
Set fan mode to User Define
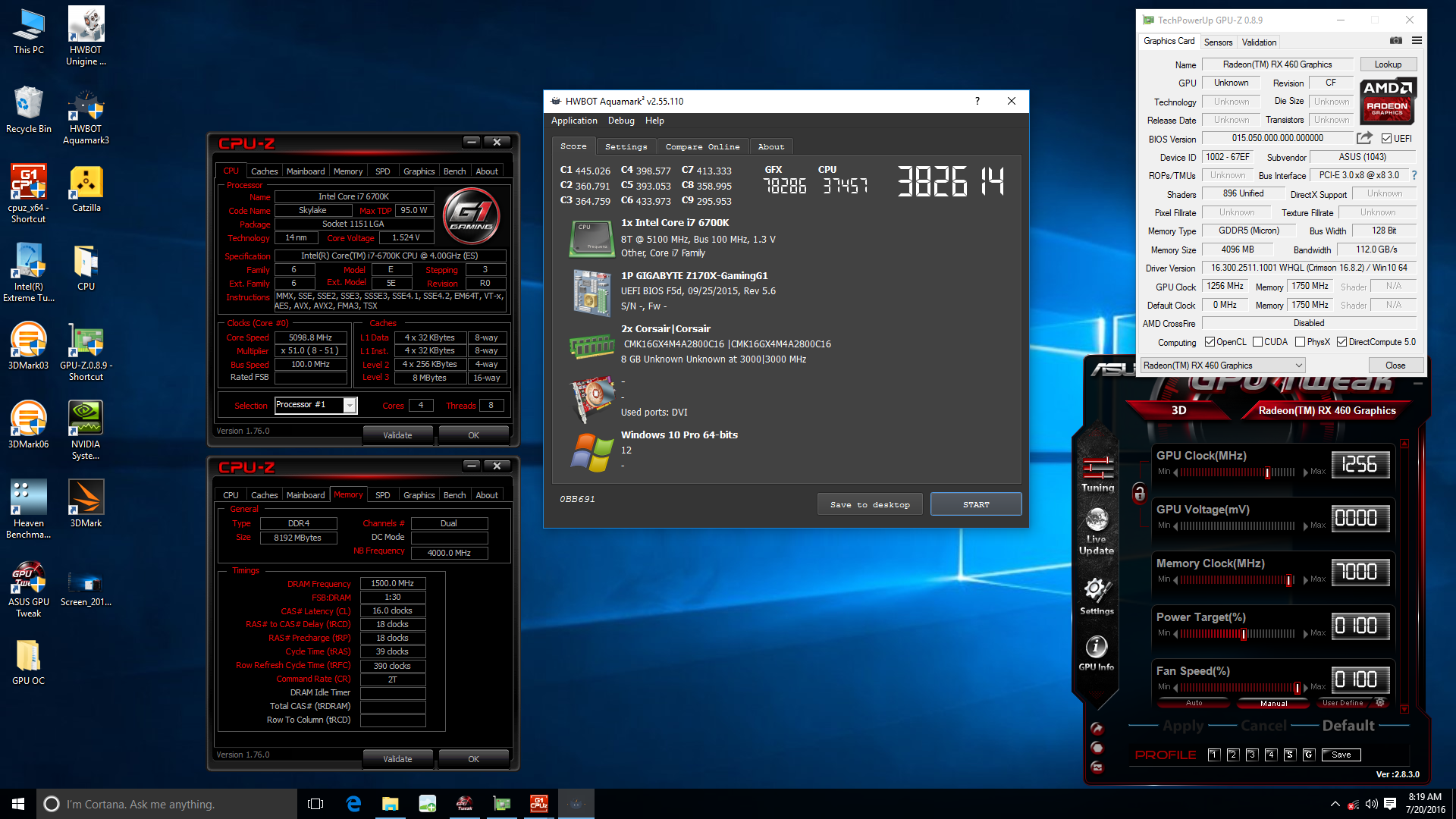tap(1343, 703)
